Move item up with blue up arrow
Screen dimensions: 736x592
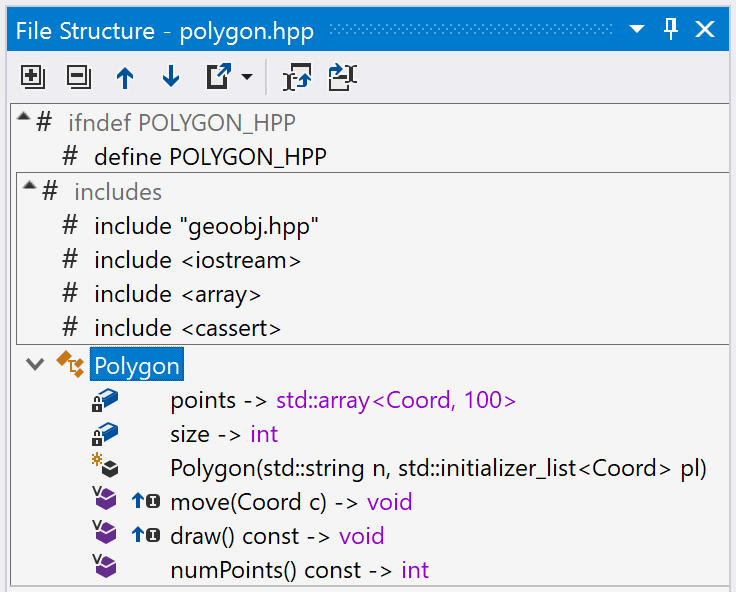(x=125, y=77)
